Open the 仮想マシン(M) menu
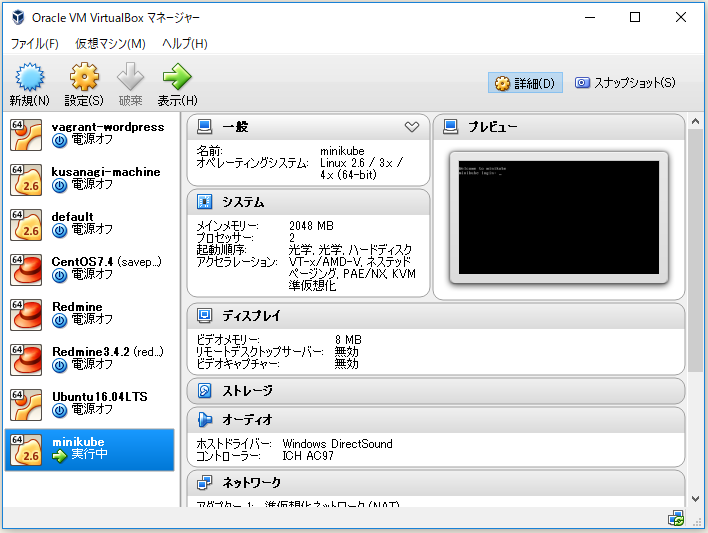This screenshot has height=533, width=708. 110,44
